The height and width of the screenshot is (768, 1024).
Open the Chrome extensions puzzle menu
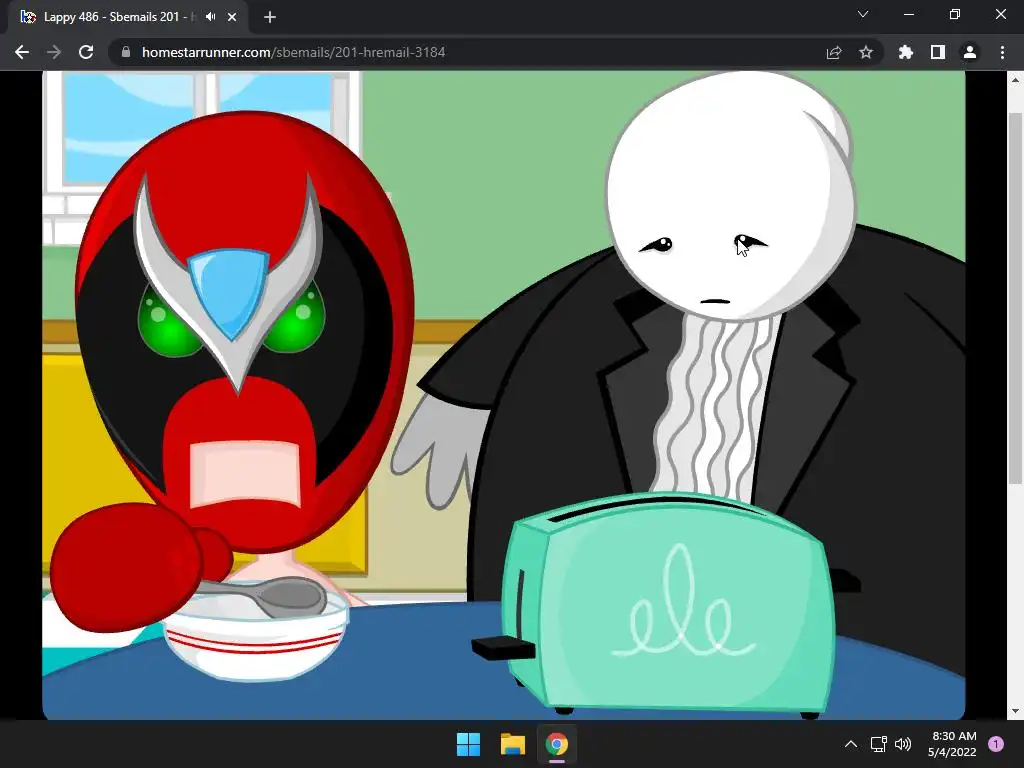[906, 52]
